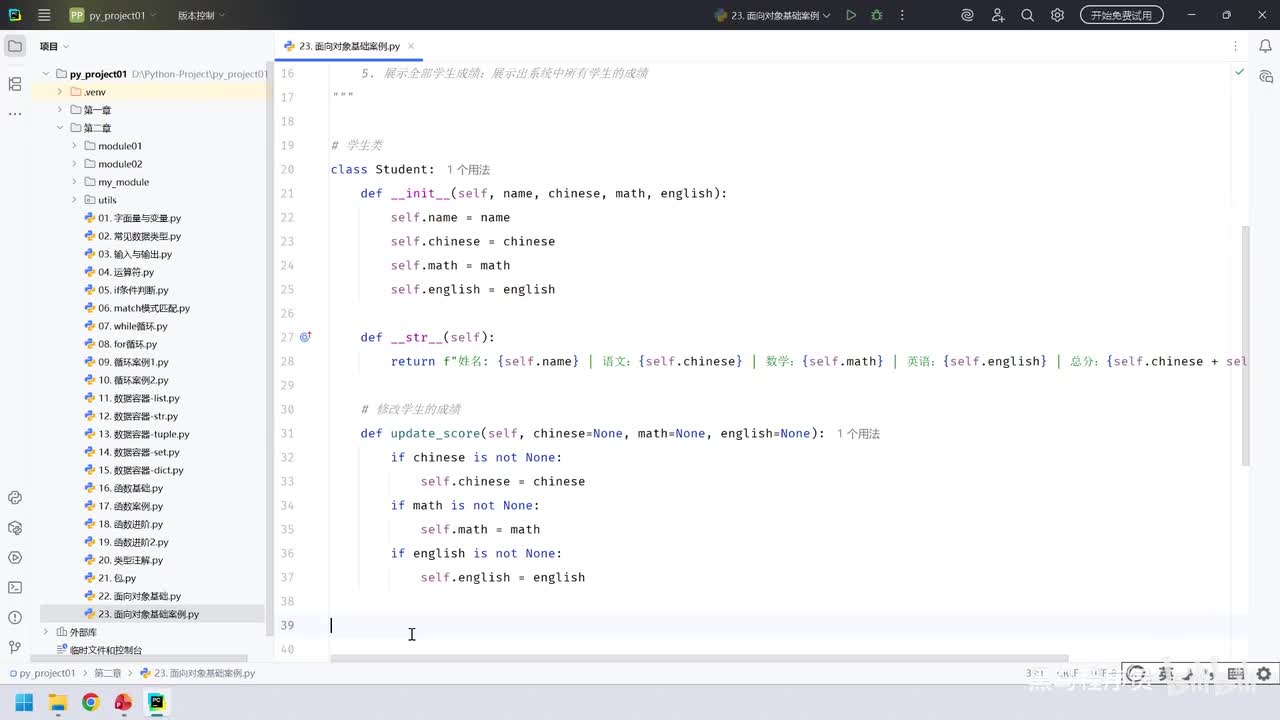Open the Problems tool window

(15, 618)
